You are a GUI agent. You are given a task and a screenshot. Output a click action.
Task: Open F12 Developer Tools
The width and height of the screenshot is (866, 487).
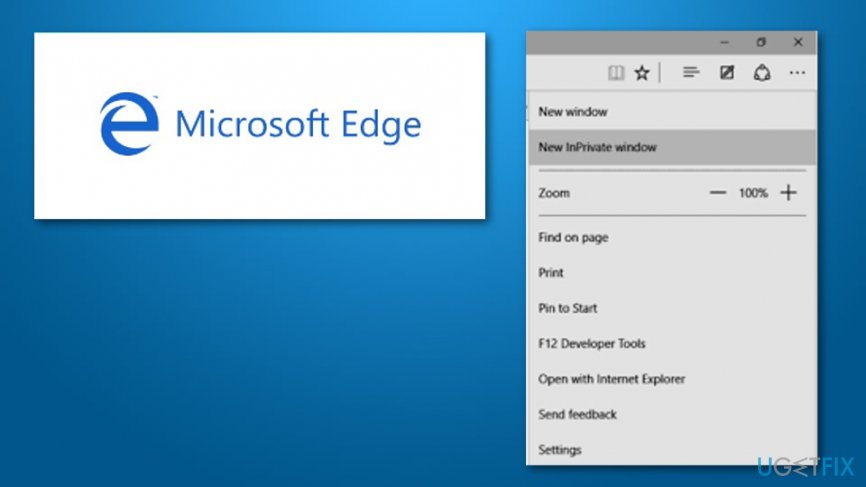point(672,343)
